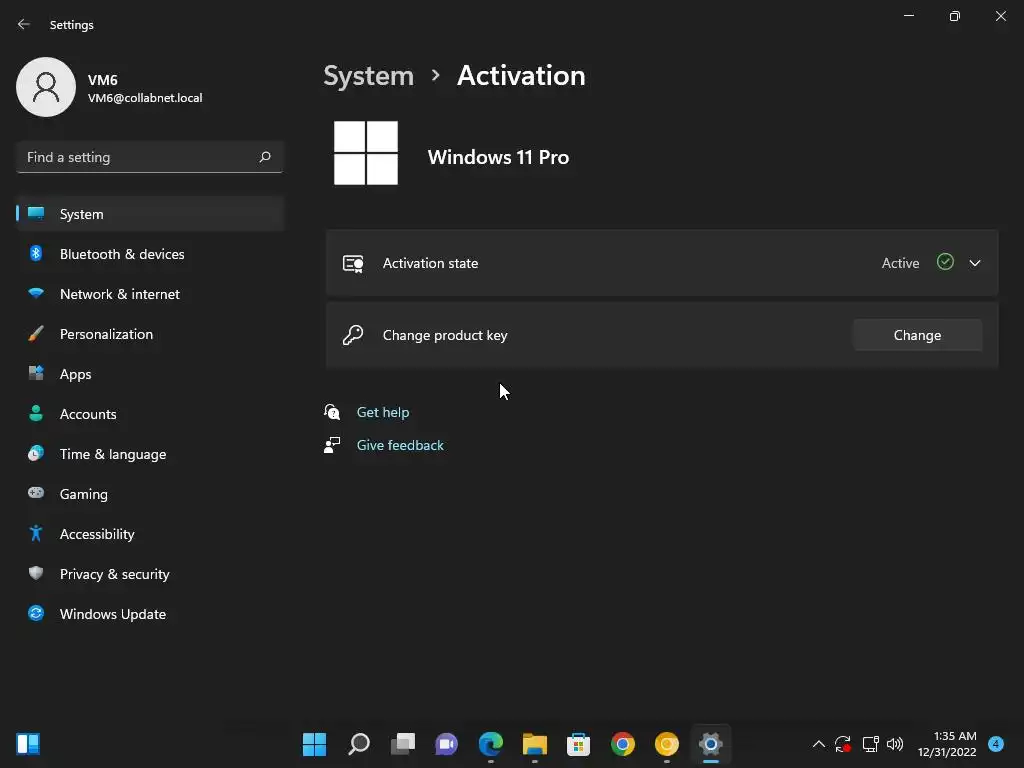Open the network tray icon
This screenshot has height=768, width=1024.
[870, 744]
